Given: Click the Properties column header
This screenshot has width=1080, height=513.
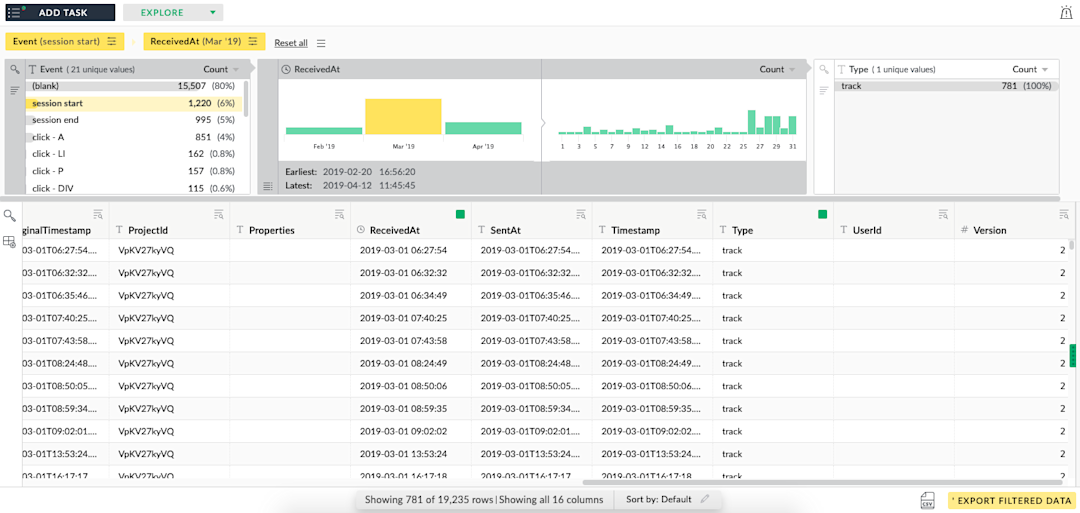Looking at the screenshot, I should (271, 230).
